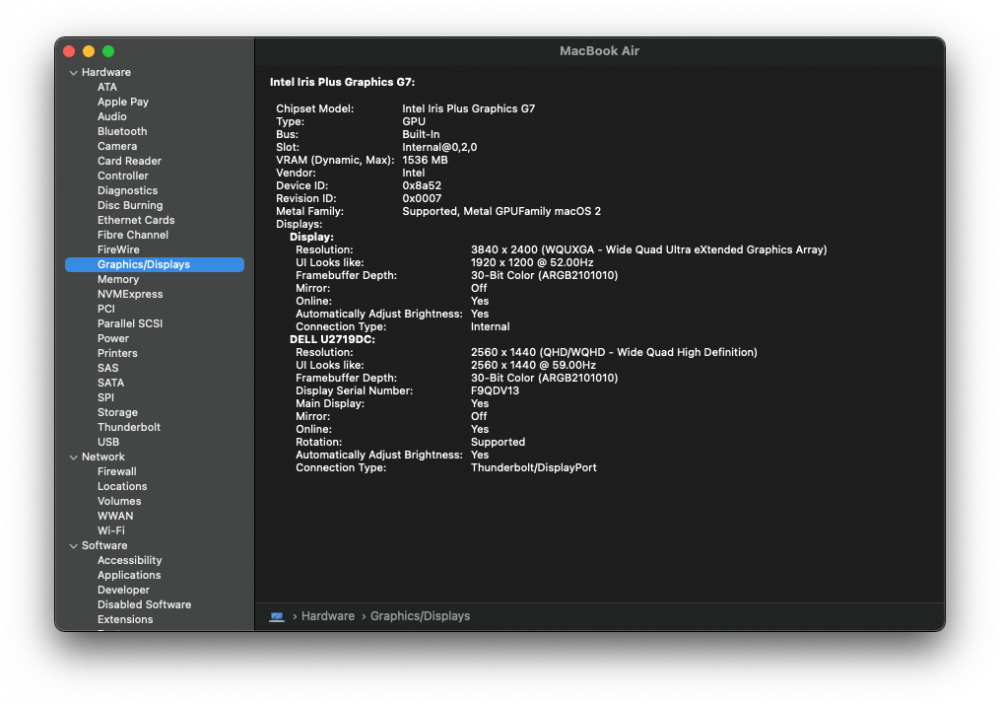Select SPI in the sidebar
This screenshot has height=704, width=1000.
click(106, 397)
